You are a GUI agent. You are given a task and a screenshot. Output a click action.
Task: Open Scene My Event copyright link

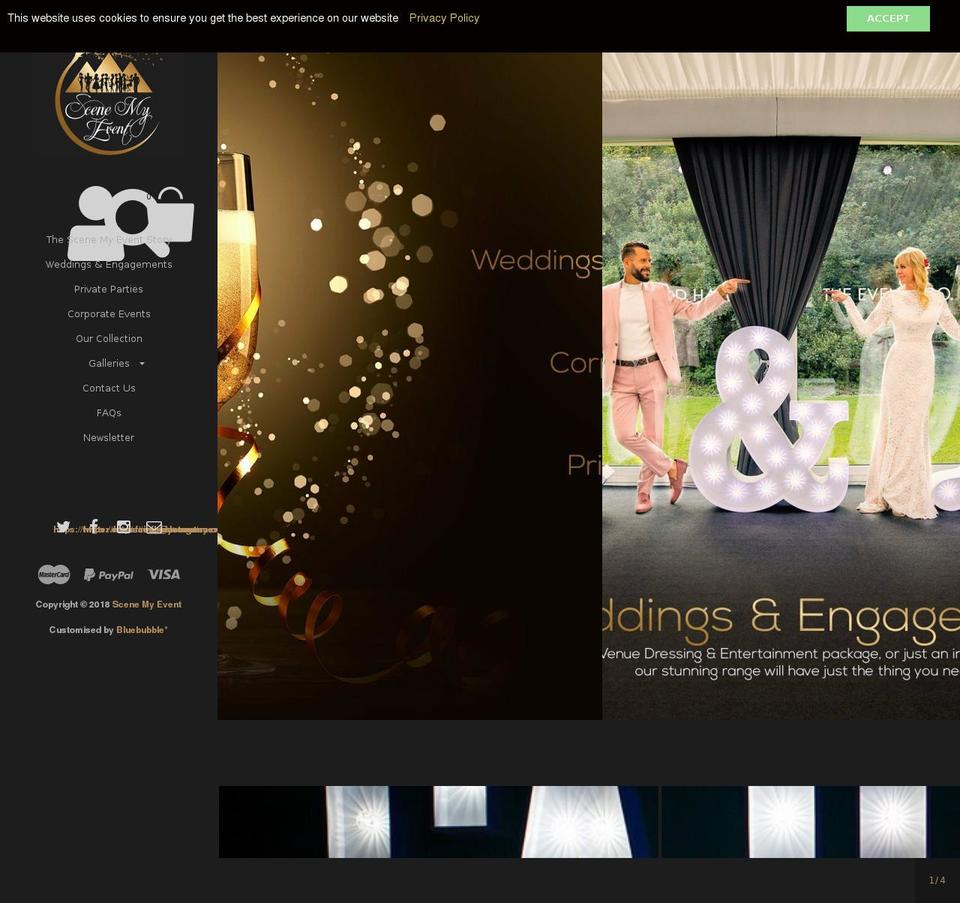tap(147, 604)
